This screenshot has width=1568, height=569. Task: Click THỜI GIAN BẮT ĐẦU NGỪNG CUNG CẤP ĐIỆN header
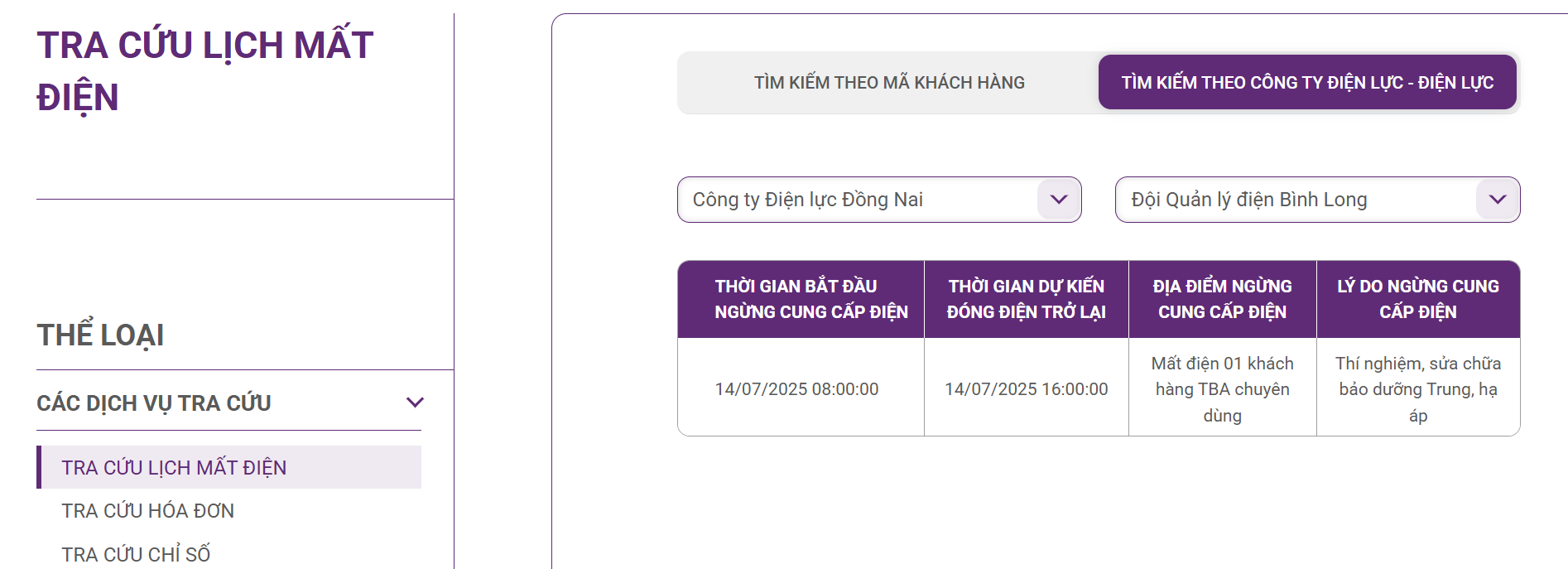pyautogui.click(x=801, y=299)
